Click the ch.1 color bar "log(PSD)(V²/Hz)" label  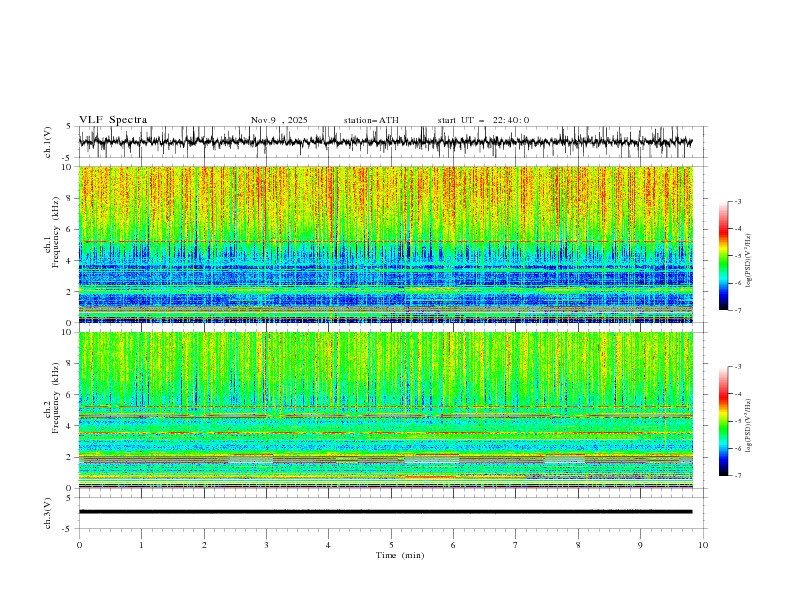coord(748,261)
